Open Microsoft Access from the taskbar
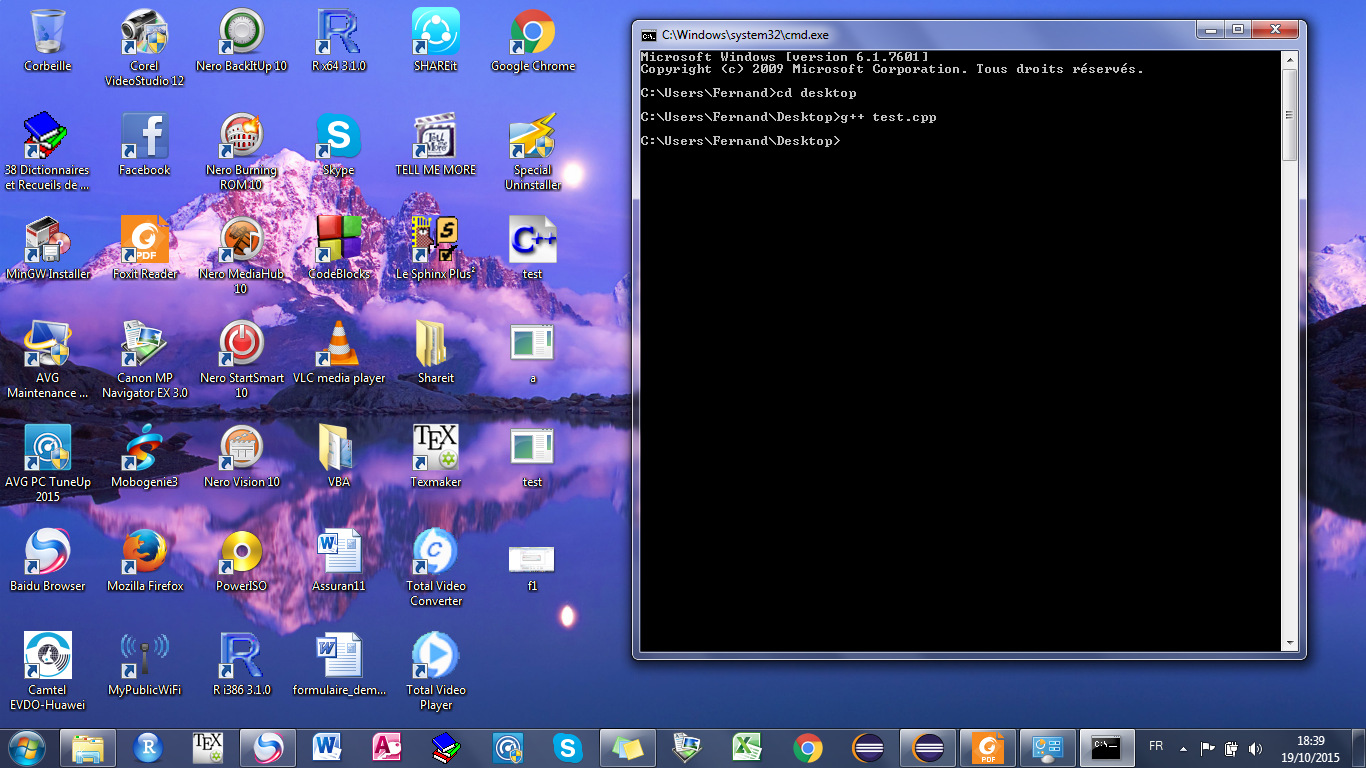Screen dimensions: 1366x768 (388, 747)
